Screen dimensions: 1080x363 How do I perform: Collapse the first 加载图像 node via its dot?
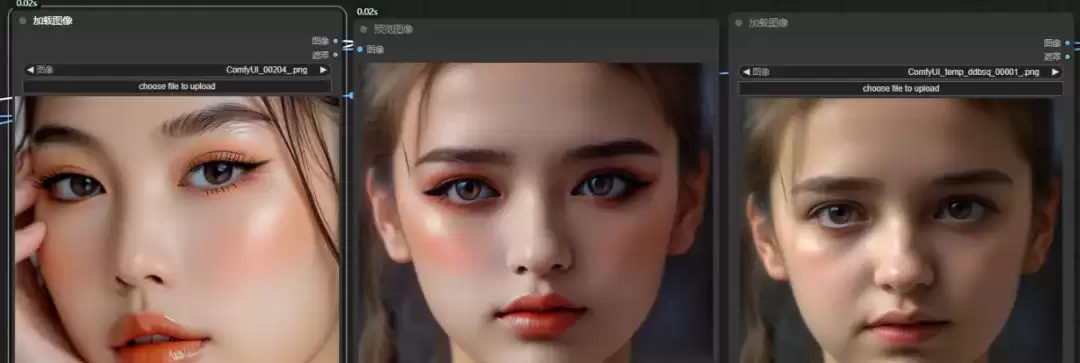tap(23, 21)
